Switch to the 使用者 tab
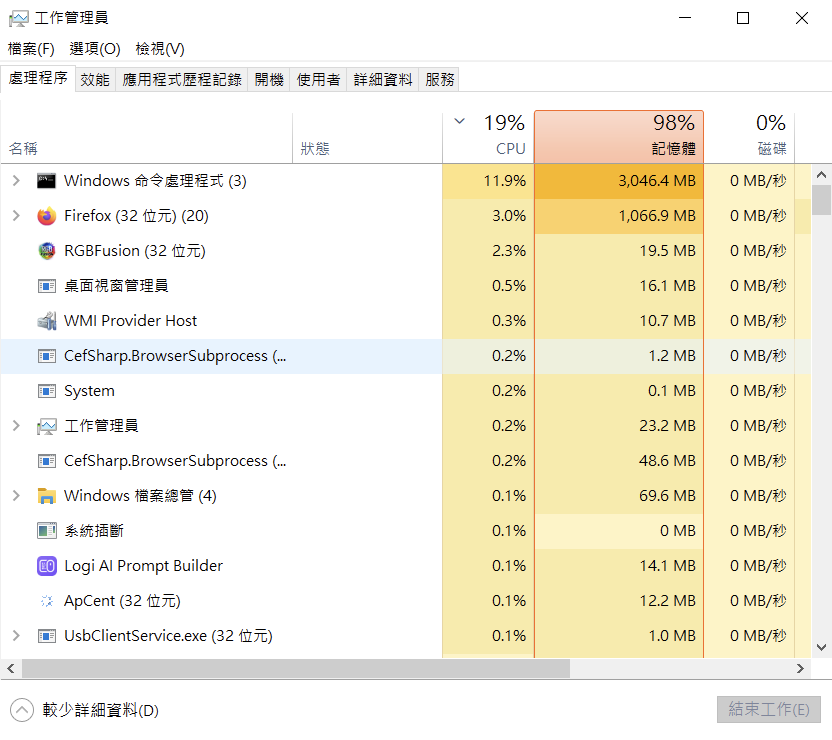Screen dimensions: 832x740 pyautogui.click(x=318, y=80)
